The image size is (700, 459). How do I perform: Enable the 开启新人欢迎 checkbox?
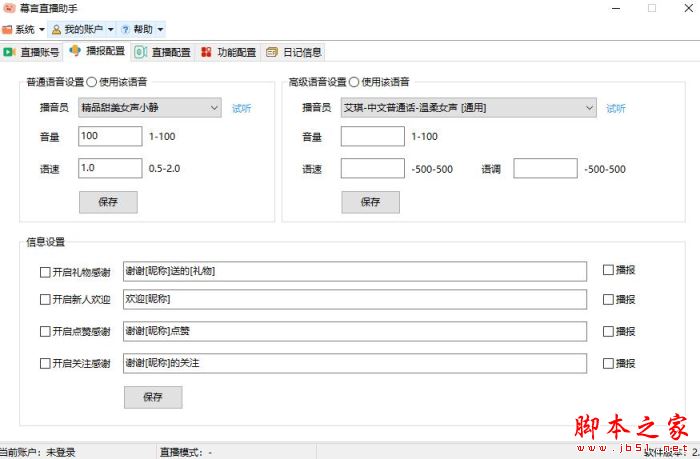45,300
